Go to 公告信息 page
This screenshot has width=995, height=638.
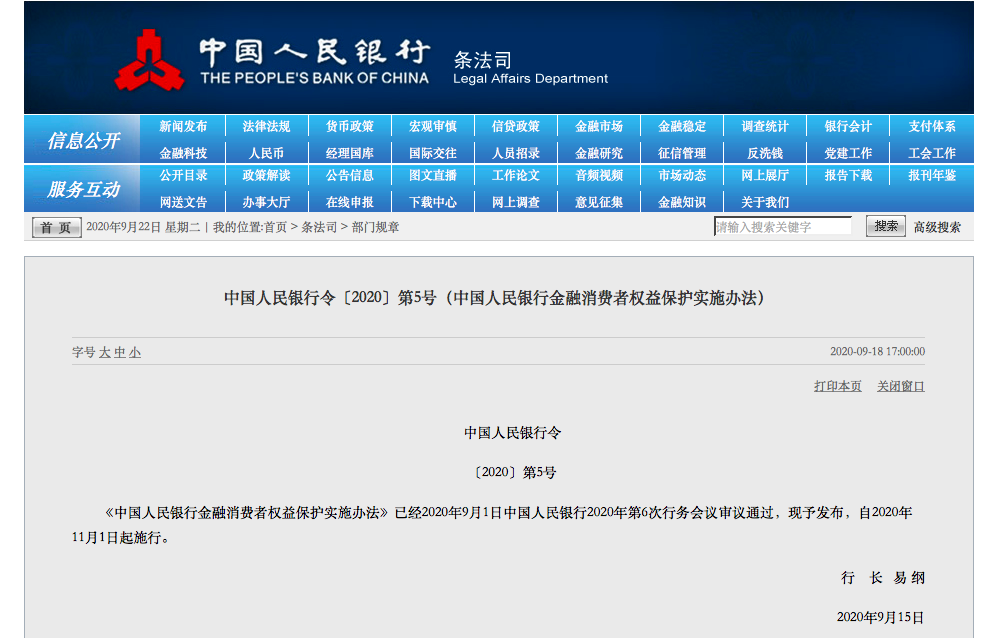[x=350, y=175]
